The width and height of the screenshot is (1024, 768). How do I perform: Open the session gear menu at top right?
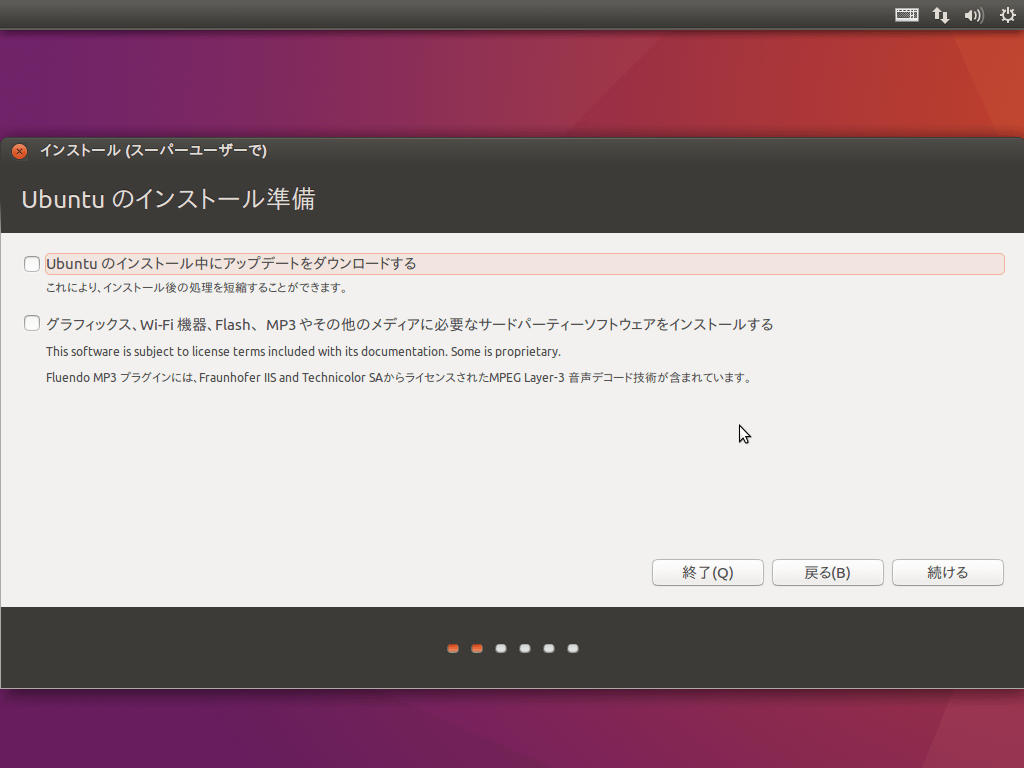tap(1006, 15)
